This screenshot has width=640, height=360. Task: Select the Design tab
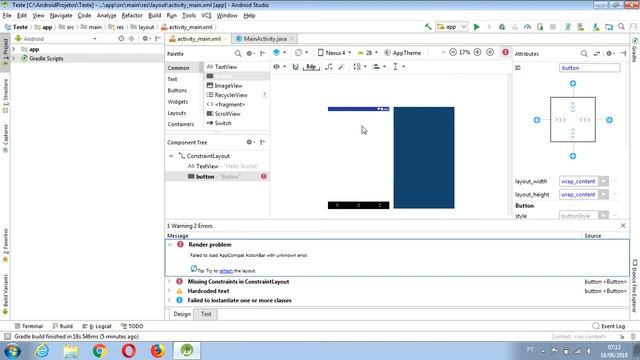[x=182, y=314]
